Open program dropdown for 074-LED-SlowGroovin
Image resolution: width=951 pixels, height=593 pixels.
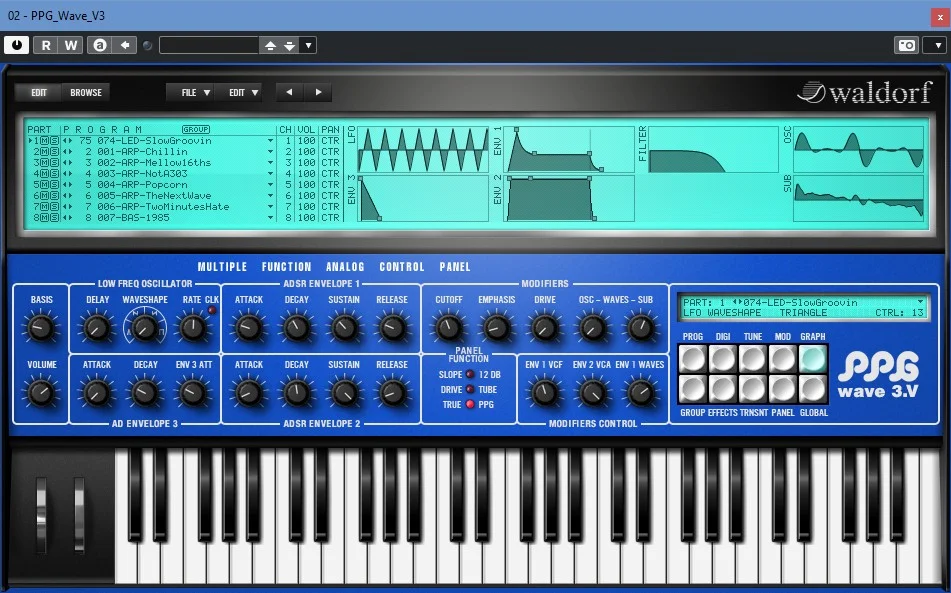click(271, 141)
